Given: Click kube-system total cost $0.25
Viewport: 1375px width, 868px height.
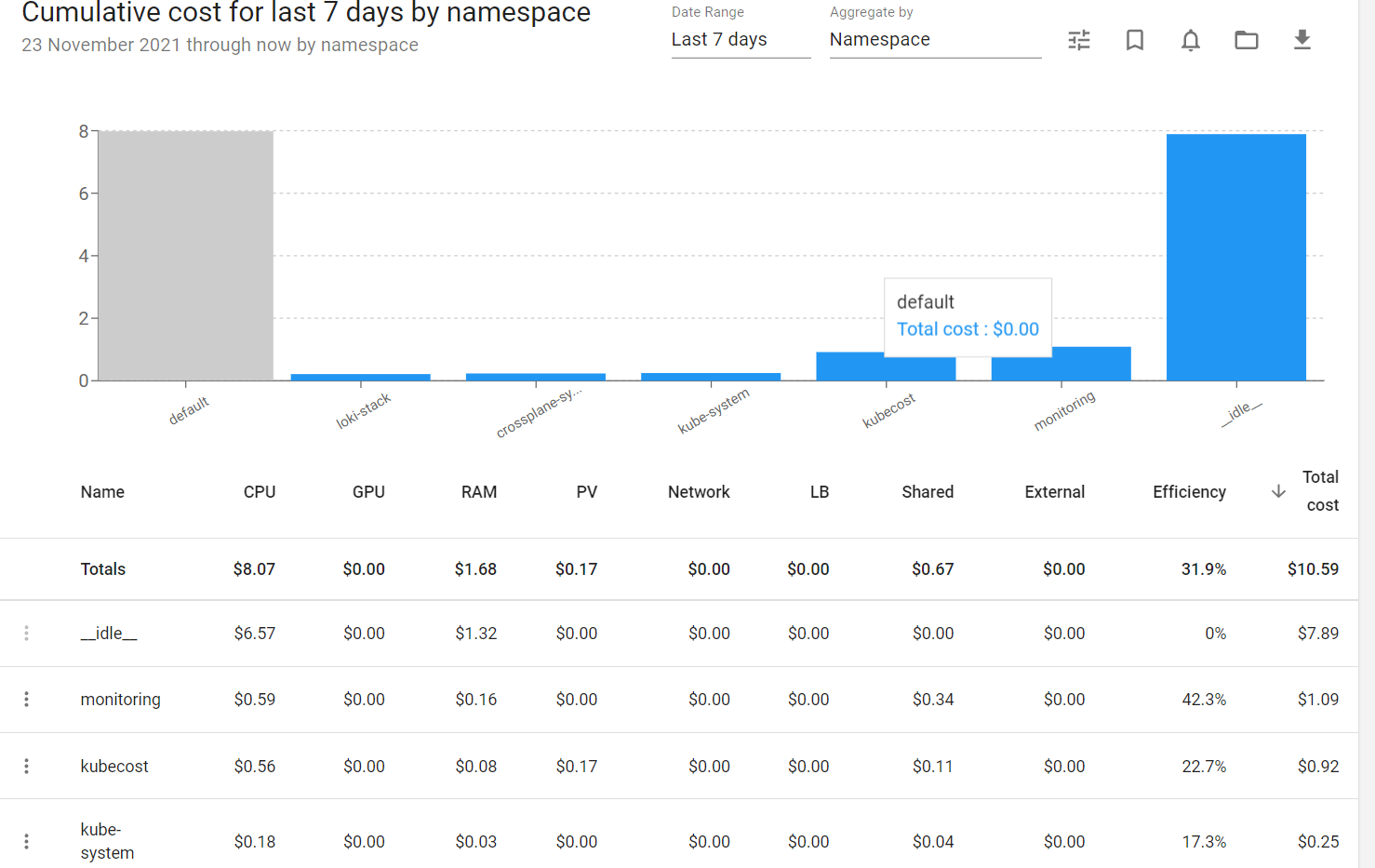Looking at the screenshot, I should (1318, 842).
